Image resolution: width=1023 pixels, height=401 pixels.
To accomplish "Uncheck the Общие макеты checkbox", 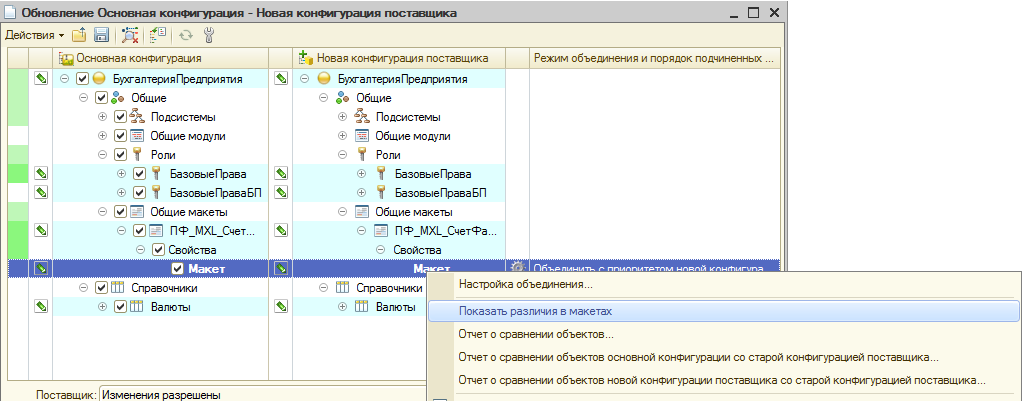I will tap(120, 212).
